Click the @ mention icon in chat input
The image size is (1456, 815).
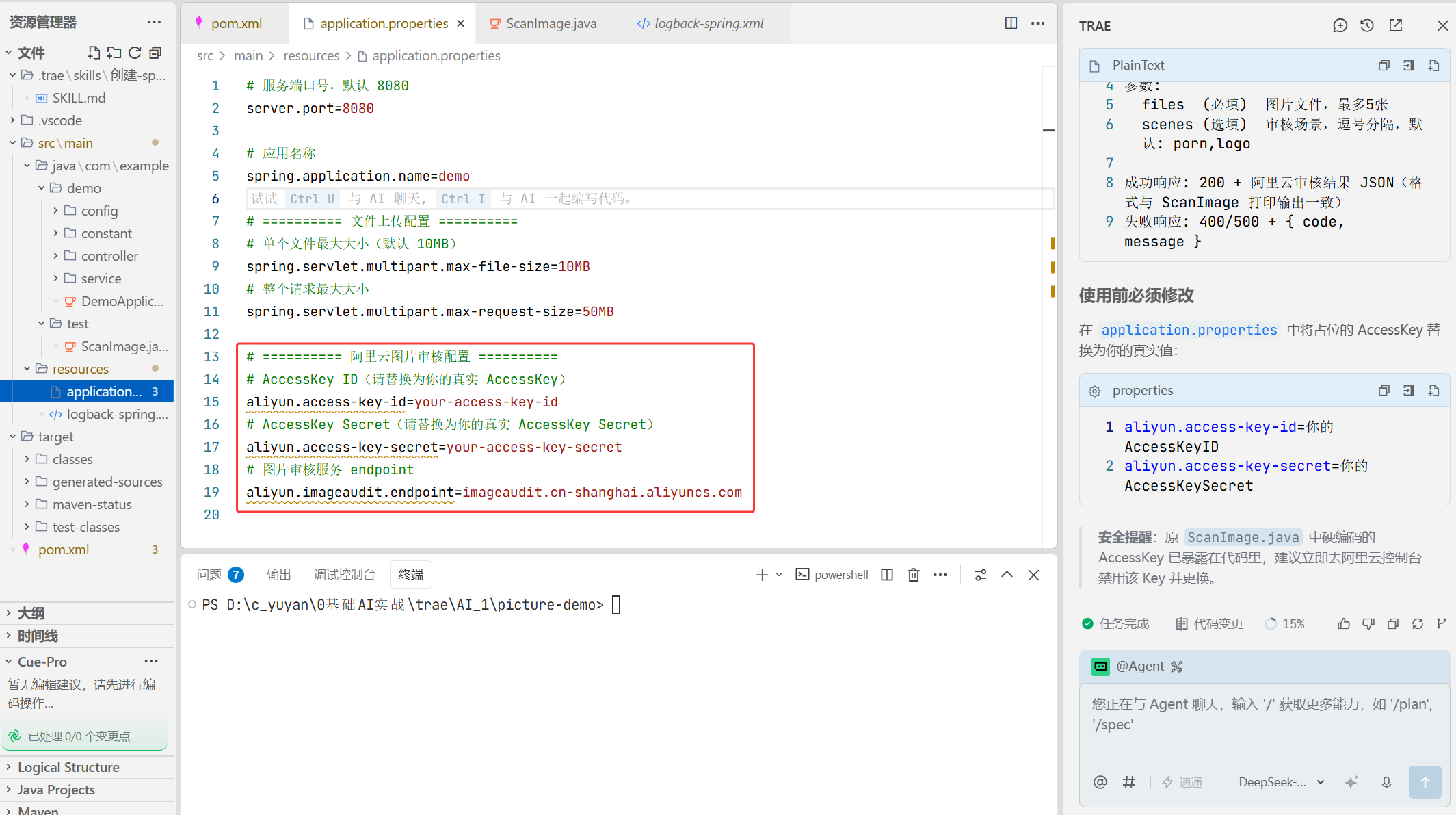point(1100,782)
